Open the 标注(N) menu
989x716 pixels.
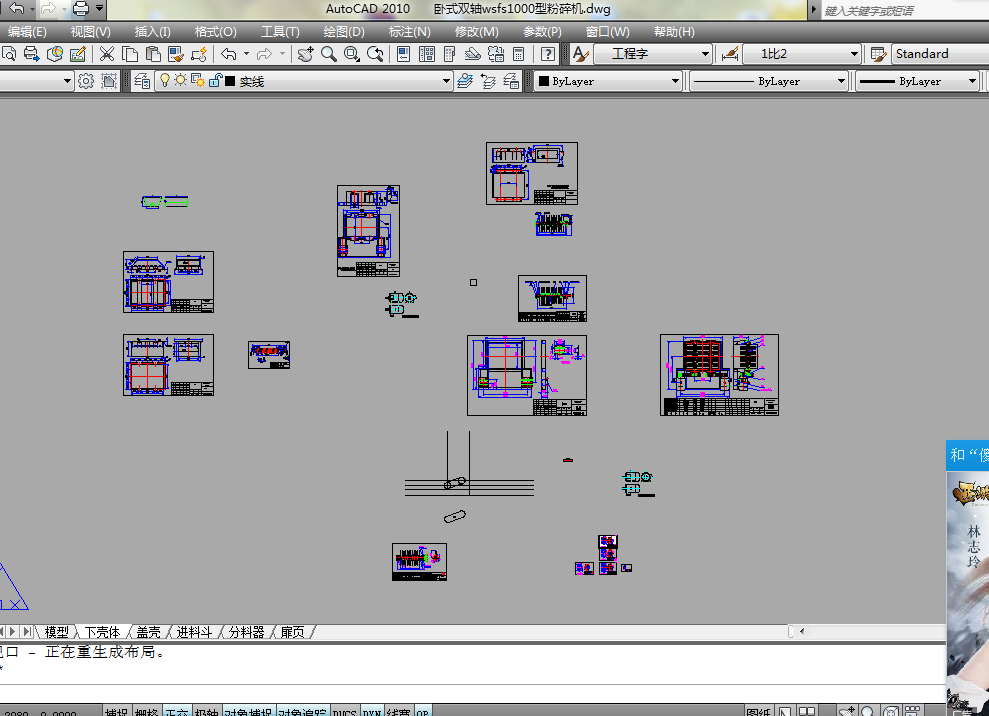(x=409, y=32)
